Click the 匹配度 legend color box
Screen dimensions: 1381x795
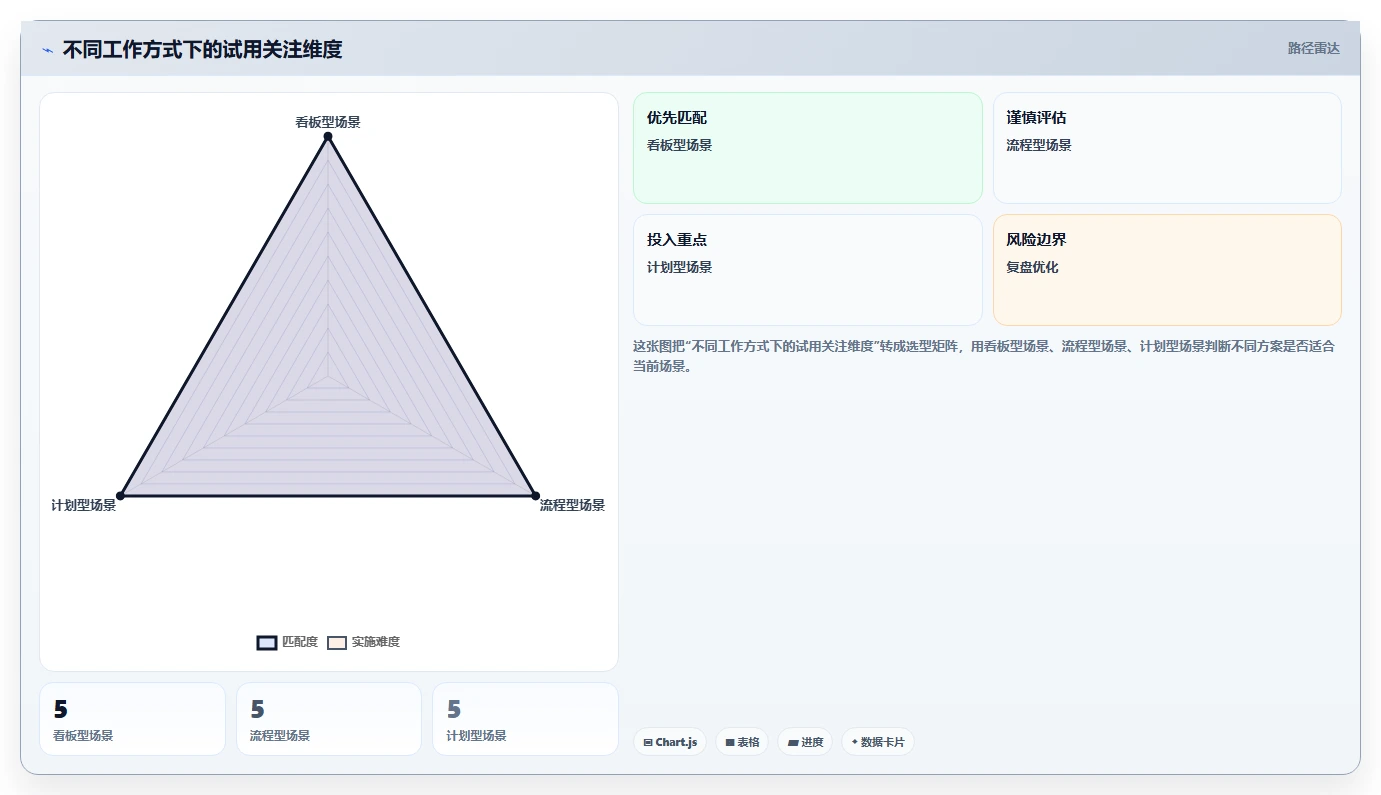tap(267, 643)
